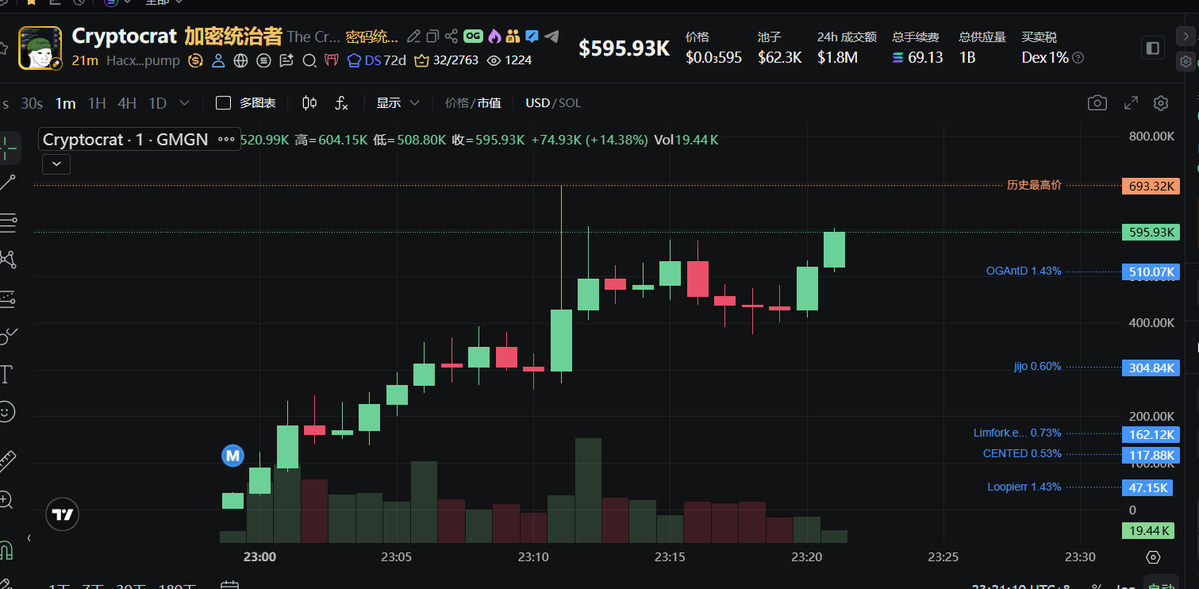
Task: Open the website globe icon
Action: tap(241, 60)
